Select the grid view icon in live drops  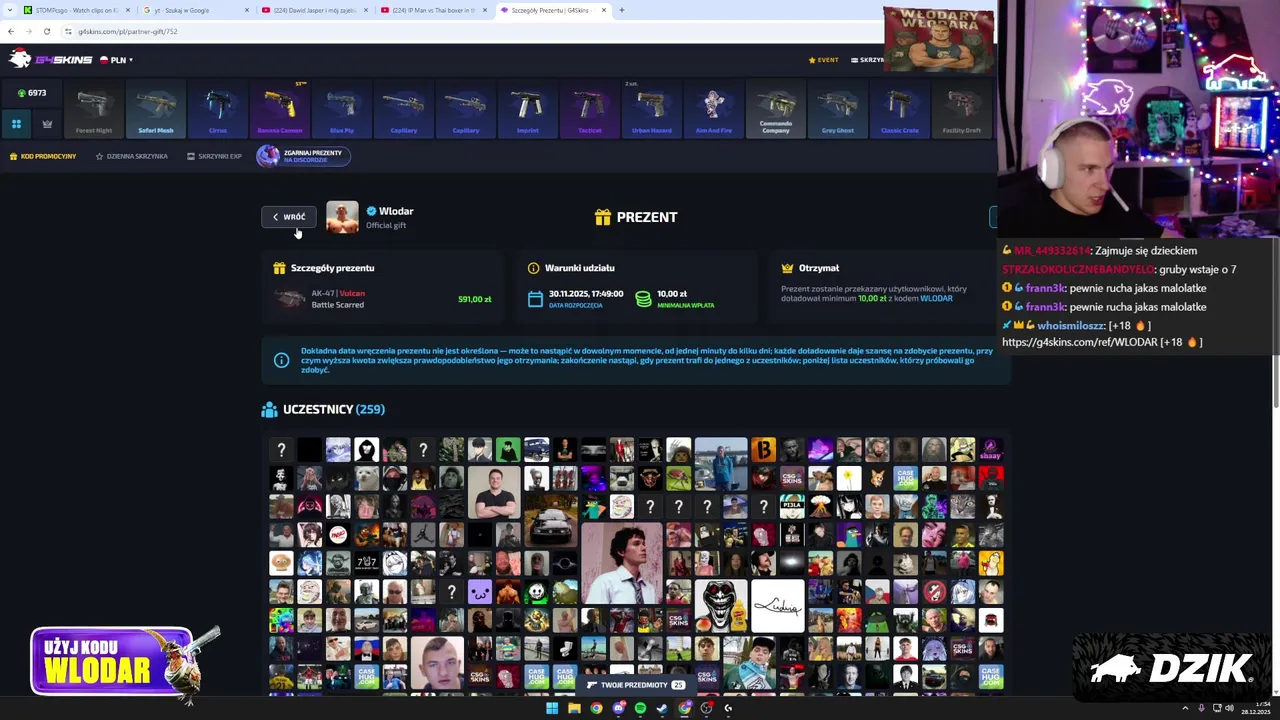(16, 124)
